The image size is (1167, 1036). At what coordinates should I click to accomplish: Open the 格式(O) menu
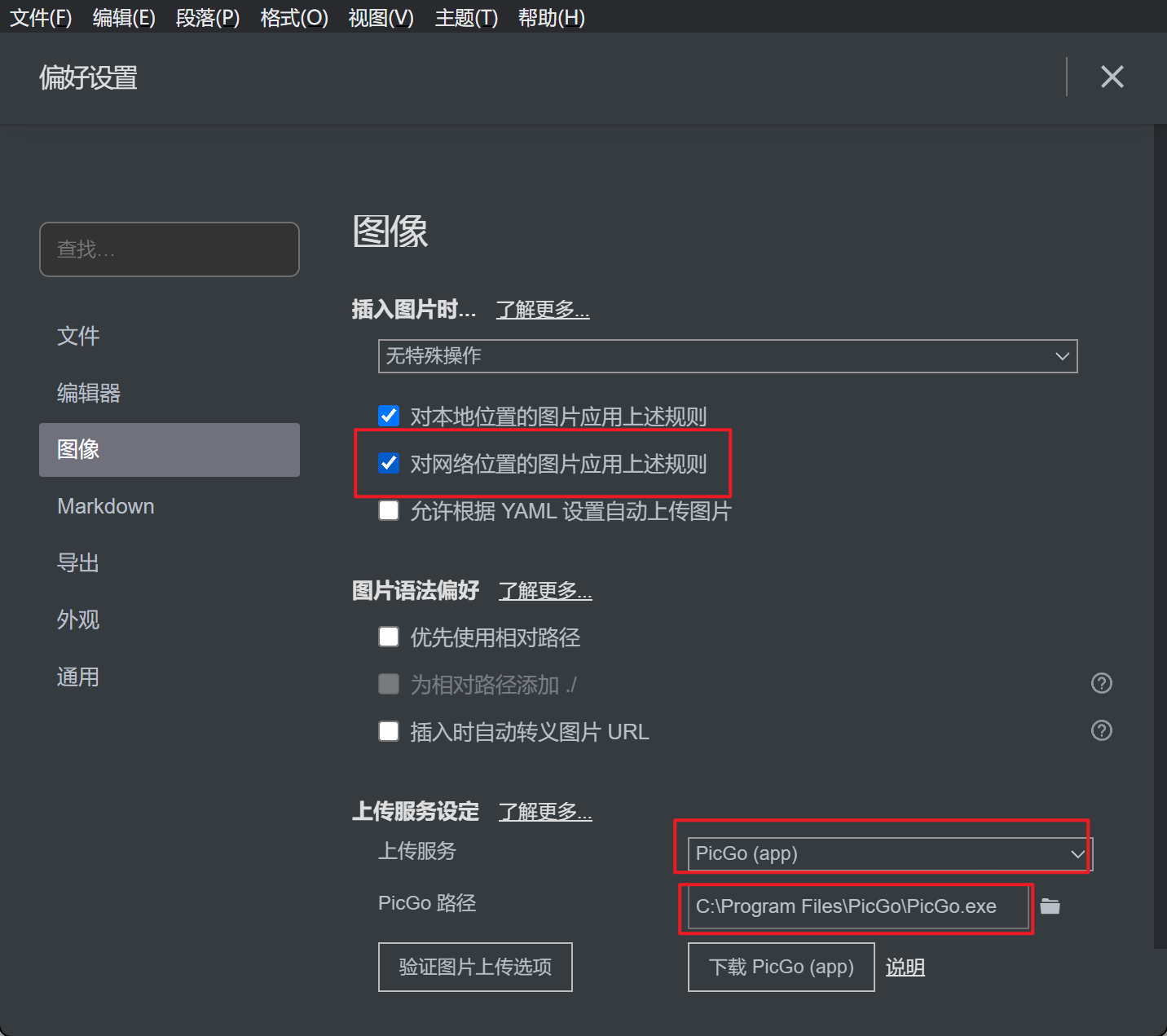(294, 17)
